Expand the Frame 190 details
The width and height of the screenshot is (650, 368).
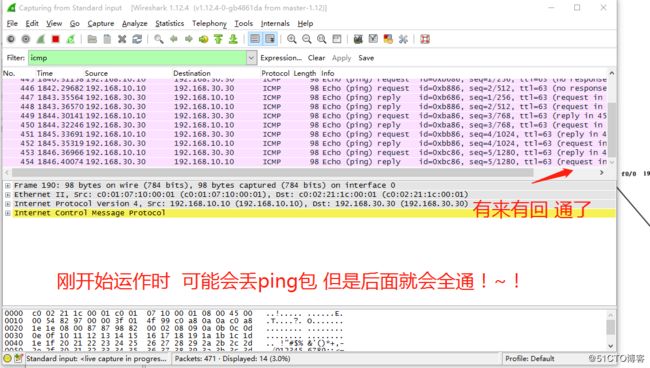coord(7,185)
